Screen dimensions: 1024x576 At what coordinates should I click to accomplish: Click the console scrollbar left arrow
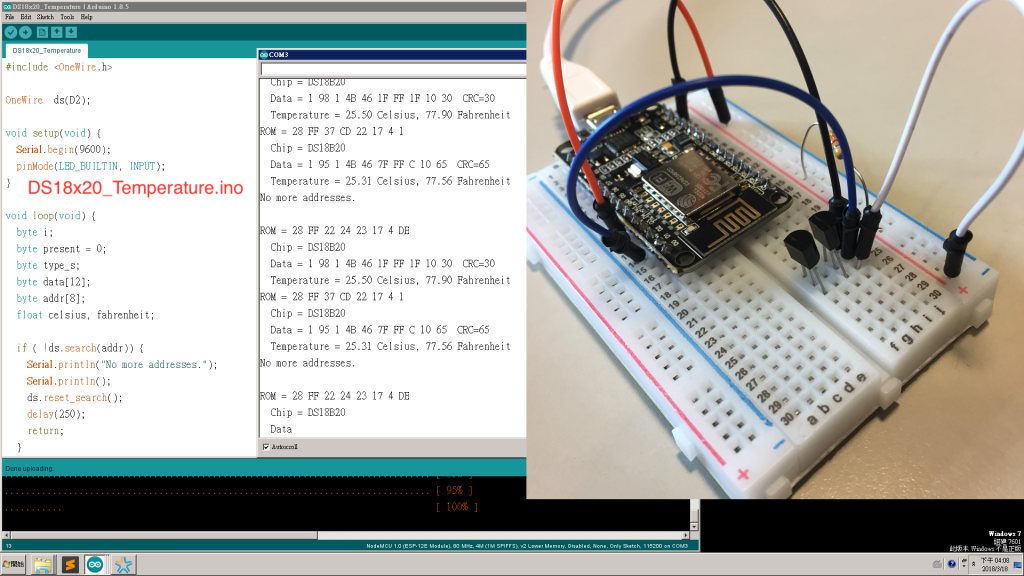click(7, 535)
